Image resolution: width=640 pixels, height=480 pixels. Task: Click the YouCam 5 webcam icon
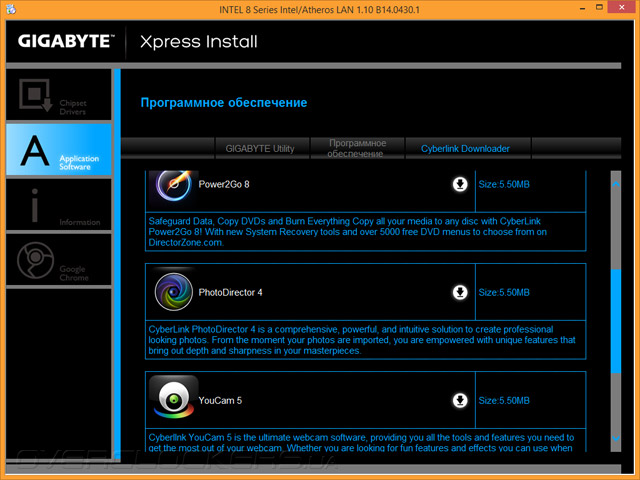click(173, 397)
